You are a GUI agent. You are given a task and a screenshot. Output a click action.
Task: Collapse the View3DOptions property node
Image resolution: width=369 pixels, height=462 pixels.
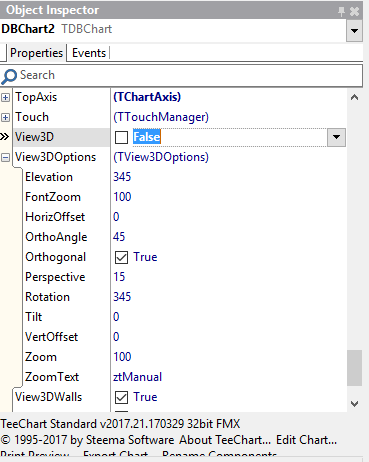click(5, 157)
